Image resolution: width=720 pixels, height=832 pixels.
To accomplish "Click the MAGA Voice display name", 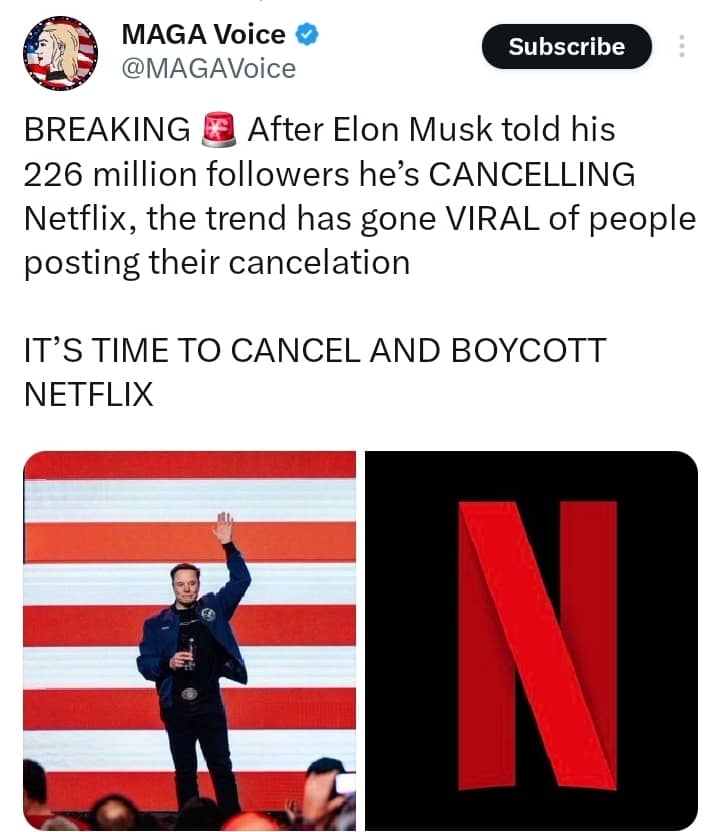I will [203, 35].
